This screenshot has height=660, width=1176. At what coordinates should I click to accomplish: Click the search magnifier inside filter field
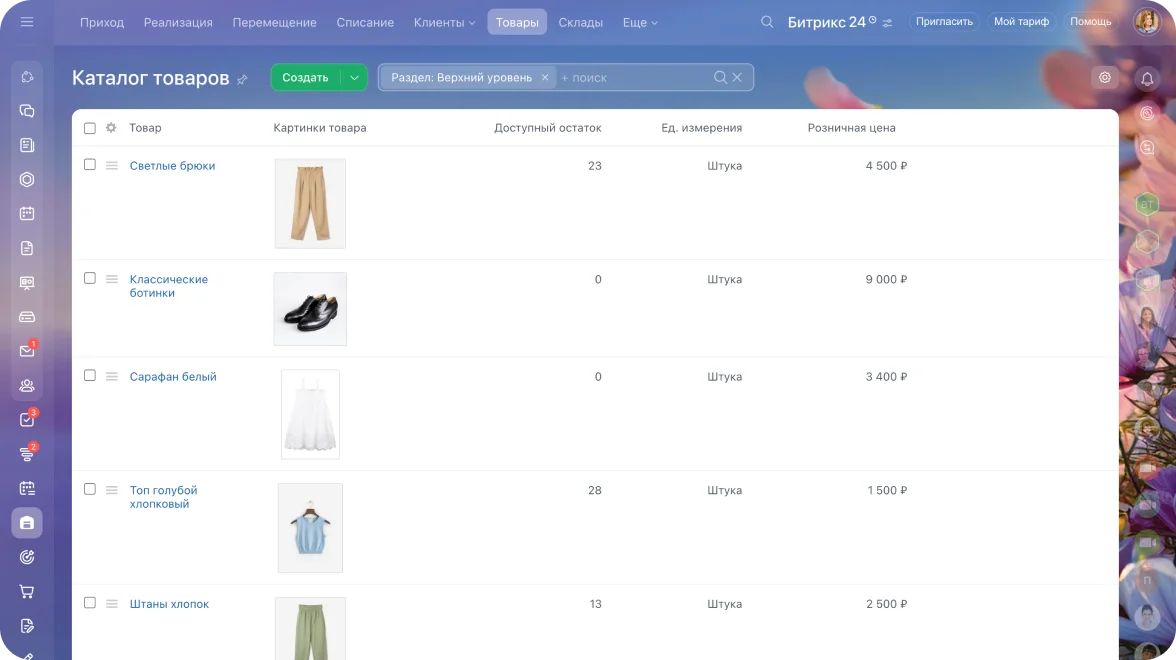tap(720, 77)
